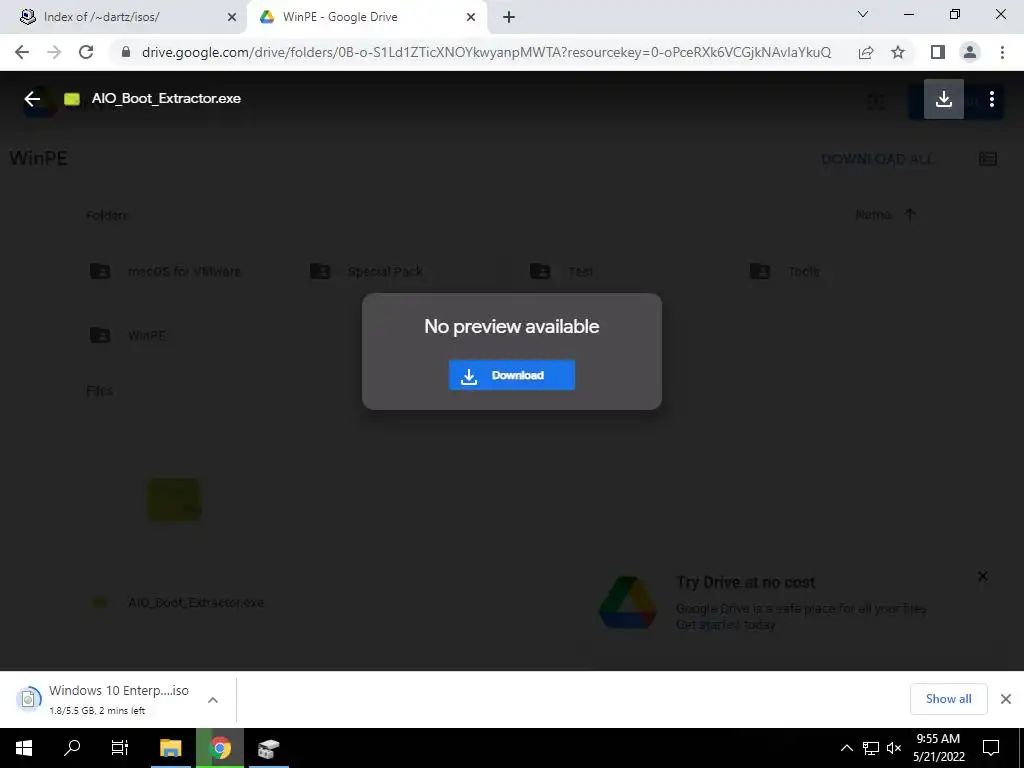This screenshot has width=1024, height=768.
Task: Click the muted volume icon in system tray
Action: pyautogui.click(x=894, y=748)
